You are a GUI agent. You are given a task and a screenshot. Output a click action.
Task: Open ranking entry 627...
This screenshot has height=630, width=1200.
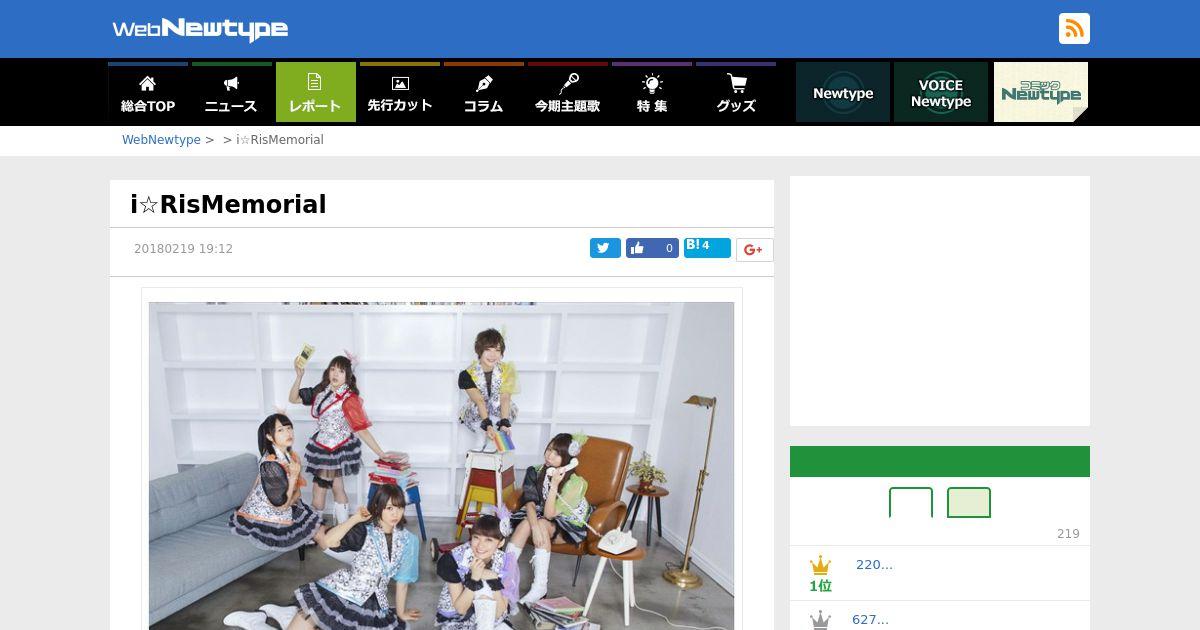(870, 620)
